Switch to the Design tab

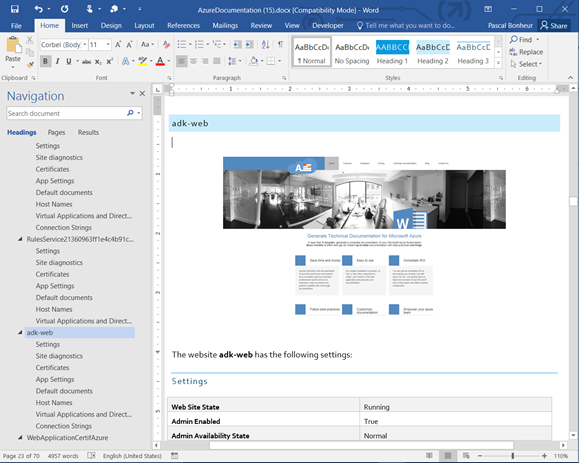111,25
